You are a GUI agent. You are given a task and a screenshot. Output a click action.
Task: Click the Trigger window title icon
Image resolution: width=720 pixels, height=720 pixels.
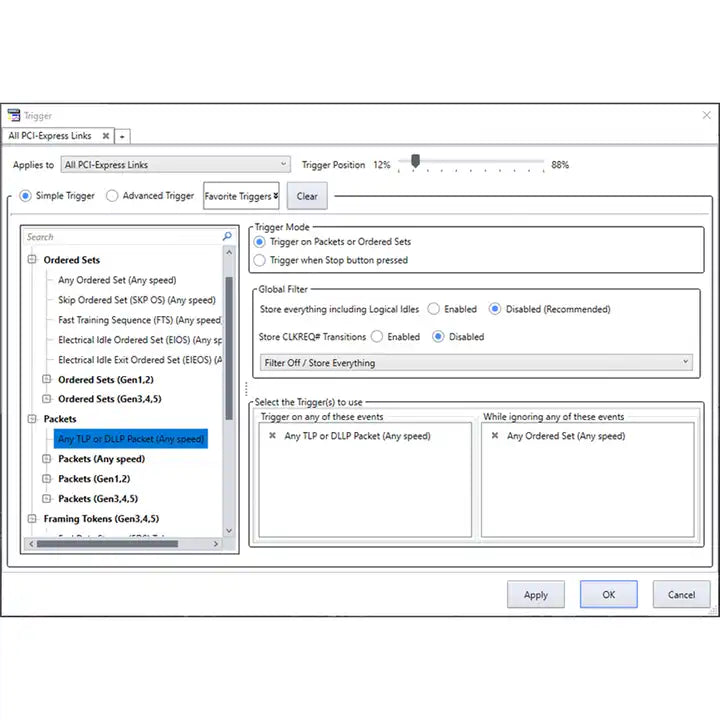point(14,116)
